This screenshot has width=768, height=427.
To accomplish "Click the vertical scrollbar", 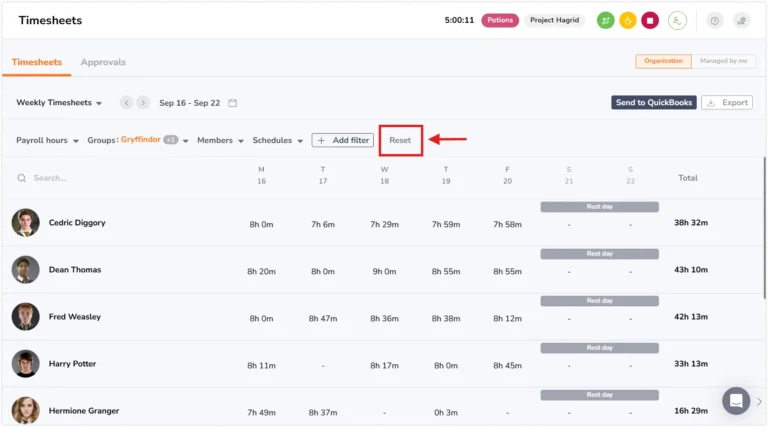I will coord(764,228).
